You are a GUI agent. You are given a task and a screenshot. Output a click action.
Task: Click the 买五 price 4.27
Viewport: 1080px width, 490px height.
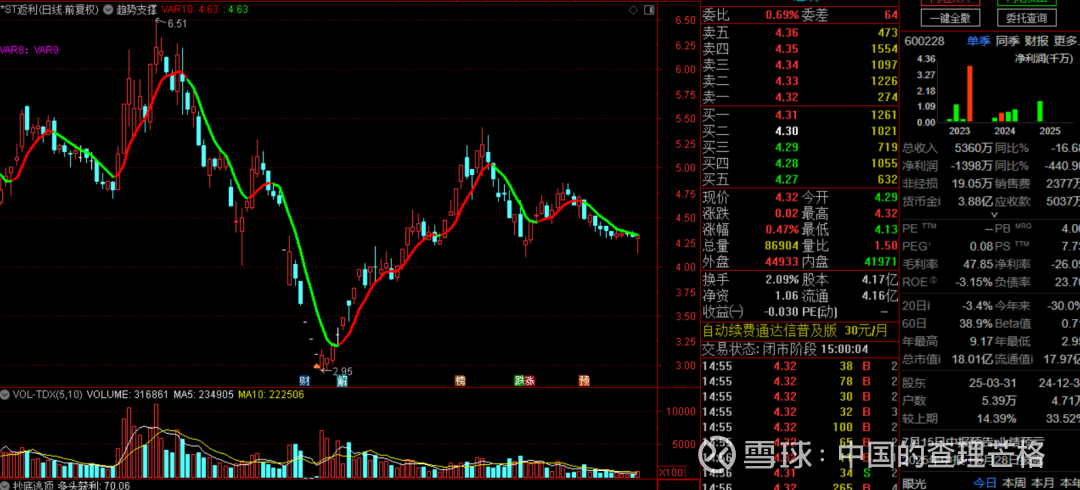(x=787, y=179)
